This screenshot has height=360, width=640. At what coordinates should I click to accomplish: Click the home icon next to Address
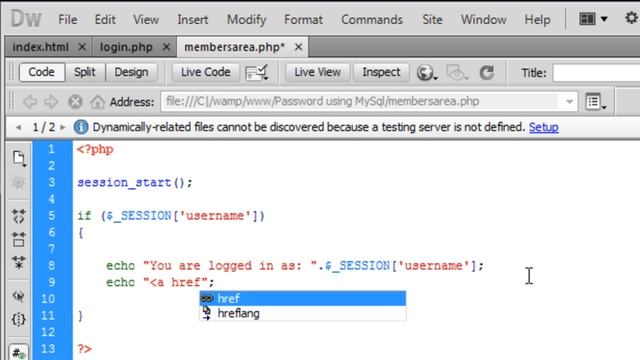(97, 102)
